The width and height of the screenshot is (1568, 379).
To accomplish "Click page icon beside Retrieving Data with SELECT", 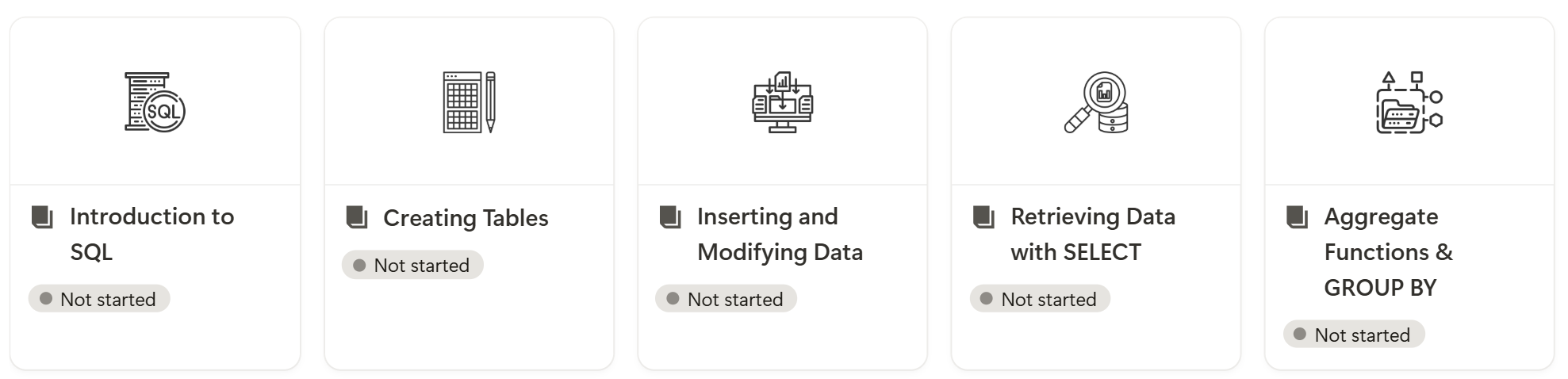I will click(983, 216).
